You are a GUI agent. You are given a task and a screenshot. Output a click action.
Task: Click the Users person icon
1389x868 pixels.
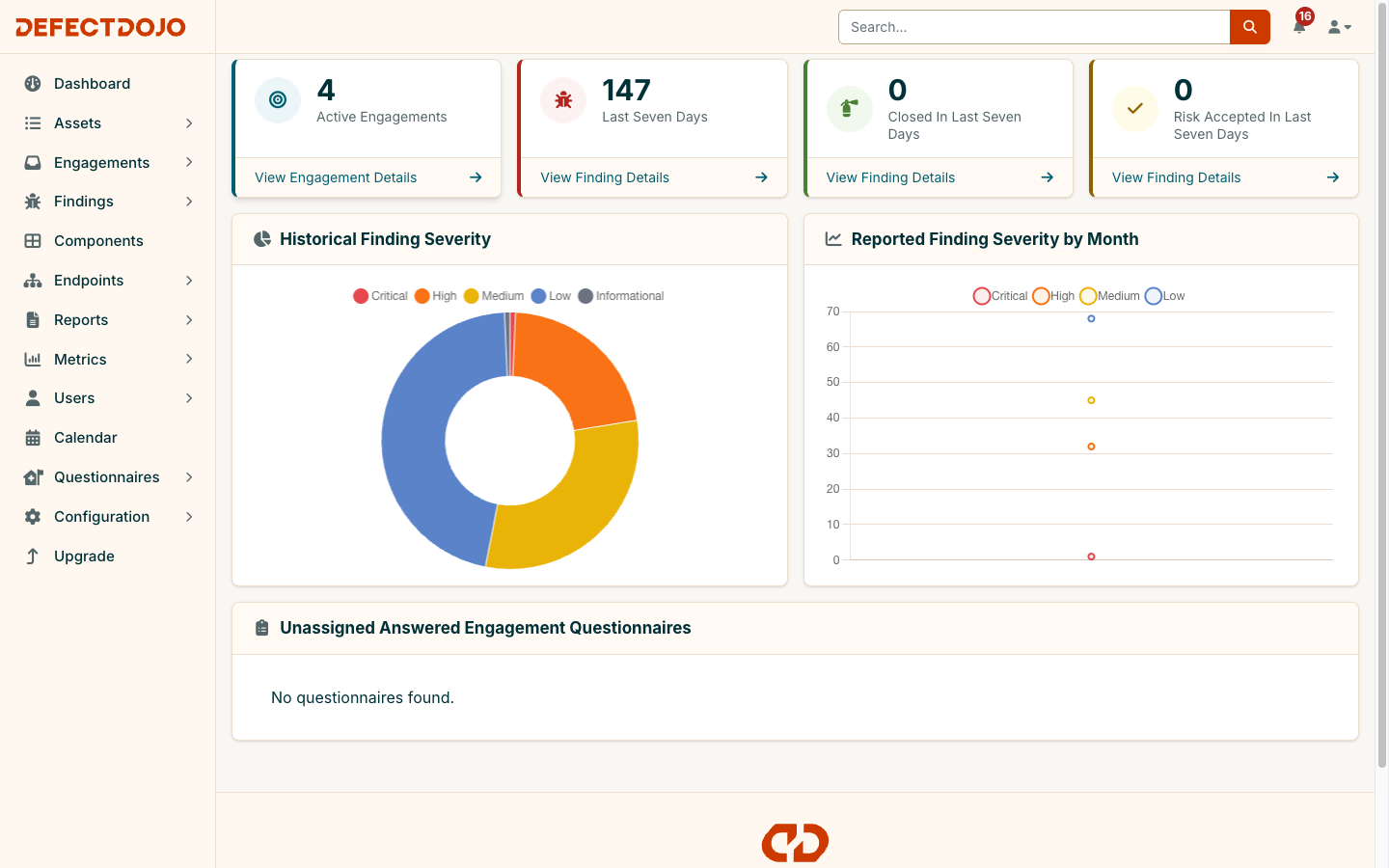[x=33, y=398]
